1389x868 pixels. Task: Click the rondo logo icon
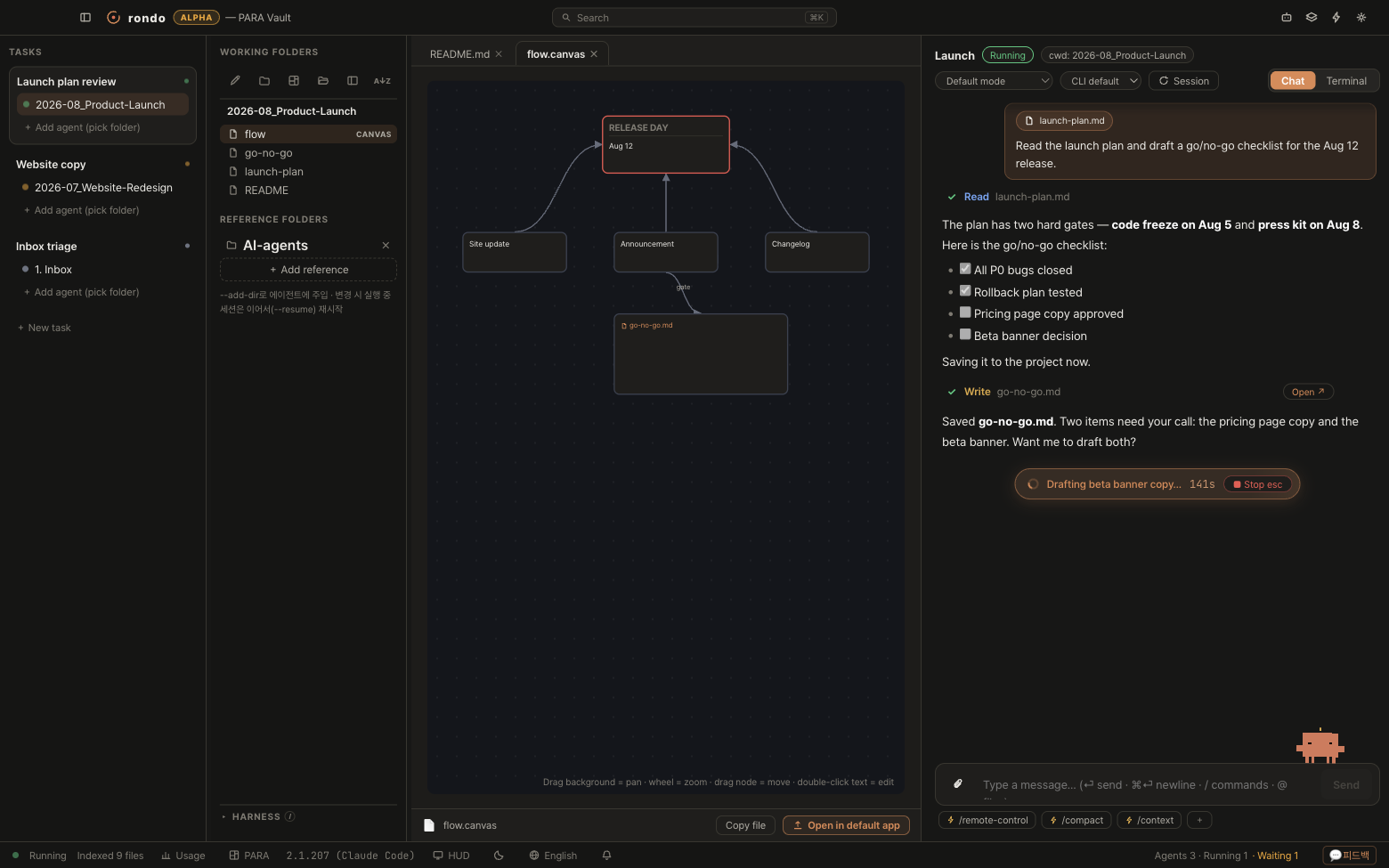(113, 17)
